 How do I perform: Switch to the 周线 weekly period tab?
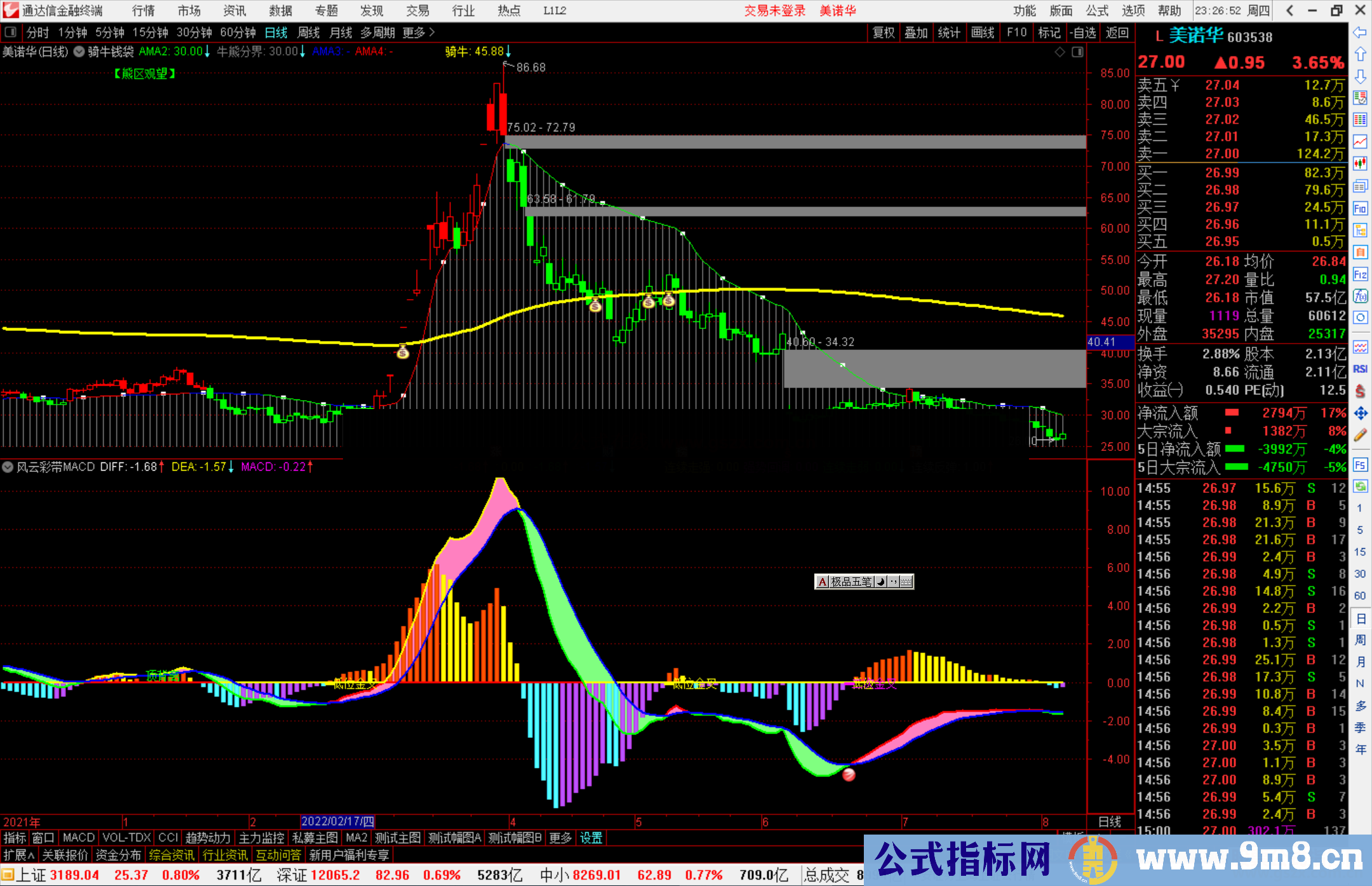tap(309, 32)
